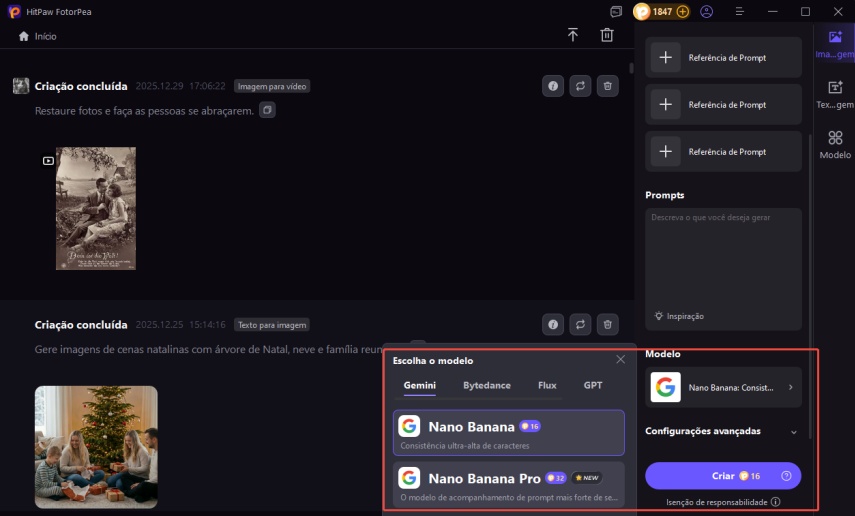Viewport: 855px width, 516px height.
Task: Choose the Nano Banana Pro model
Action: (x=508, y=484)
